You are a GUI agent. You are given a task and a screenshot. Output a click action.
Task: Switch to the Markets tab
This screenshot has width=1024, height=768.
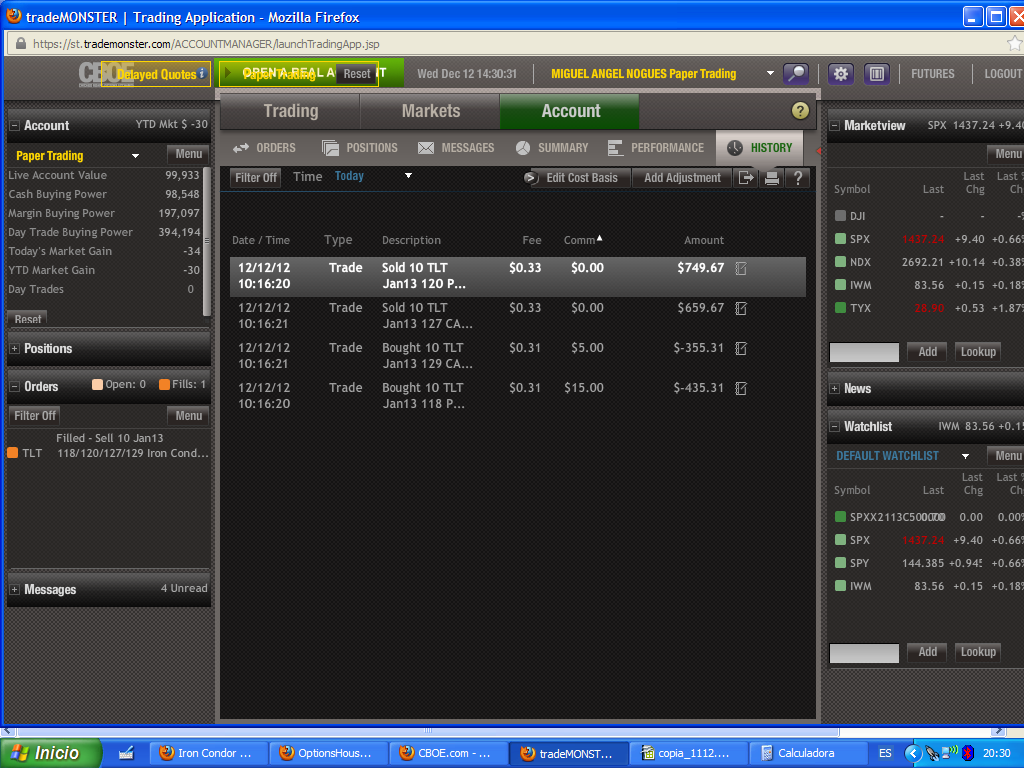(430, 111)
